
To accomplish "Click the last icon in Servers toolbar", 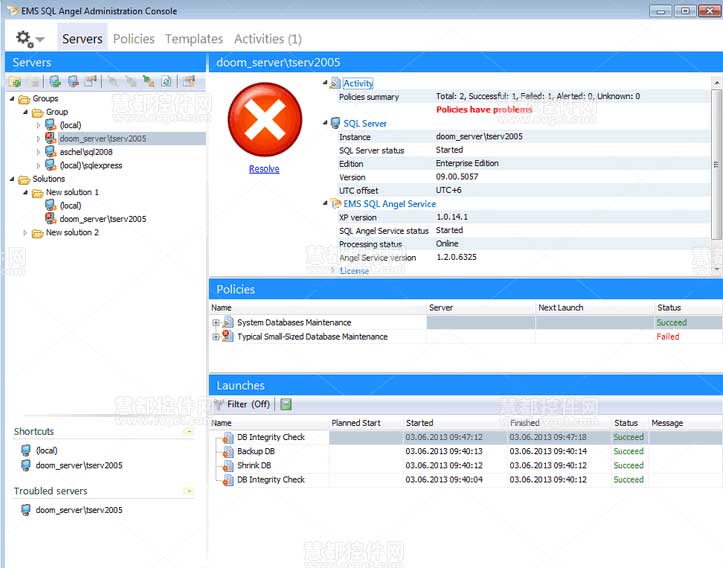I will 189,82.
